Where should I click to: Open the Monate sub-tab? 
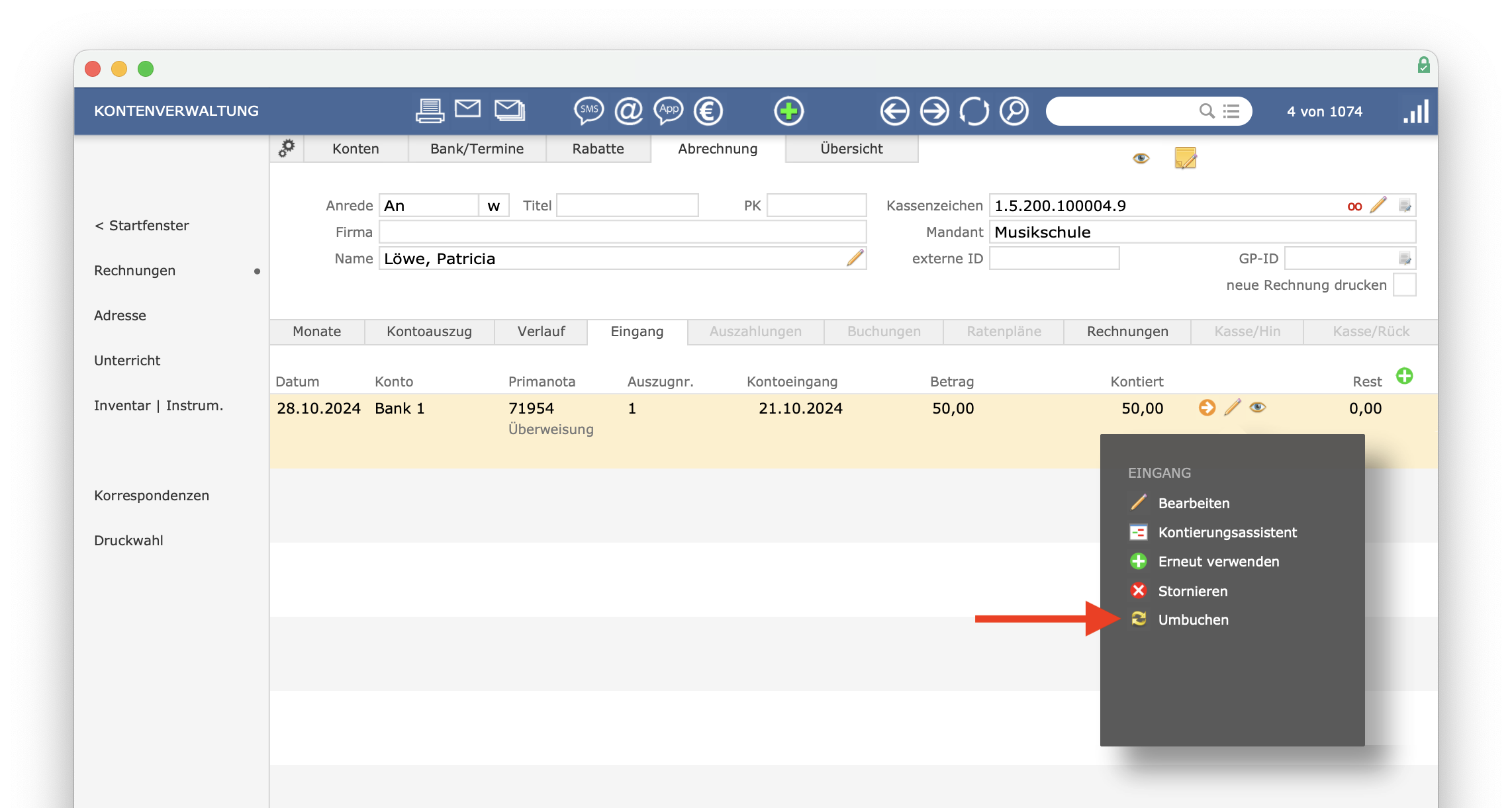click(x=317, y=331)
